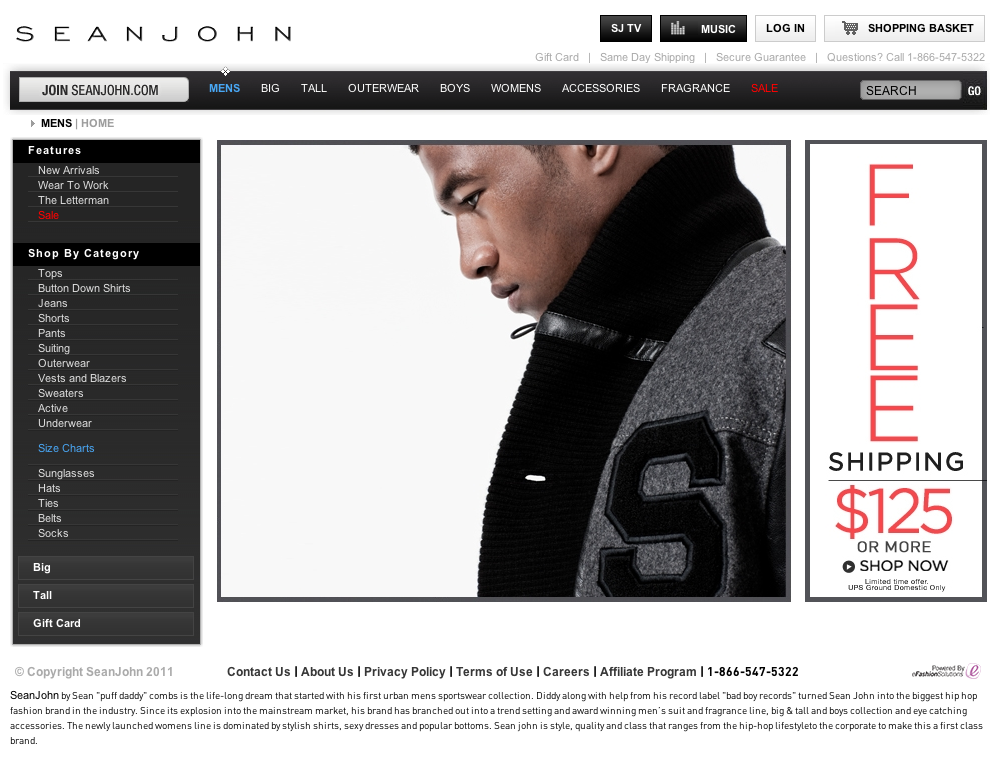Open New Arrivals in Features
The image size is (1002, 758).
[x=68, y=170]
